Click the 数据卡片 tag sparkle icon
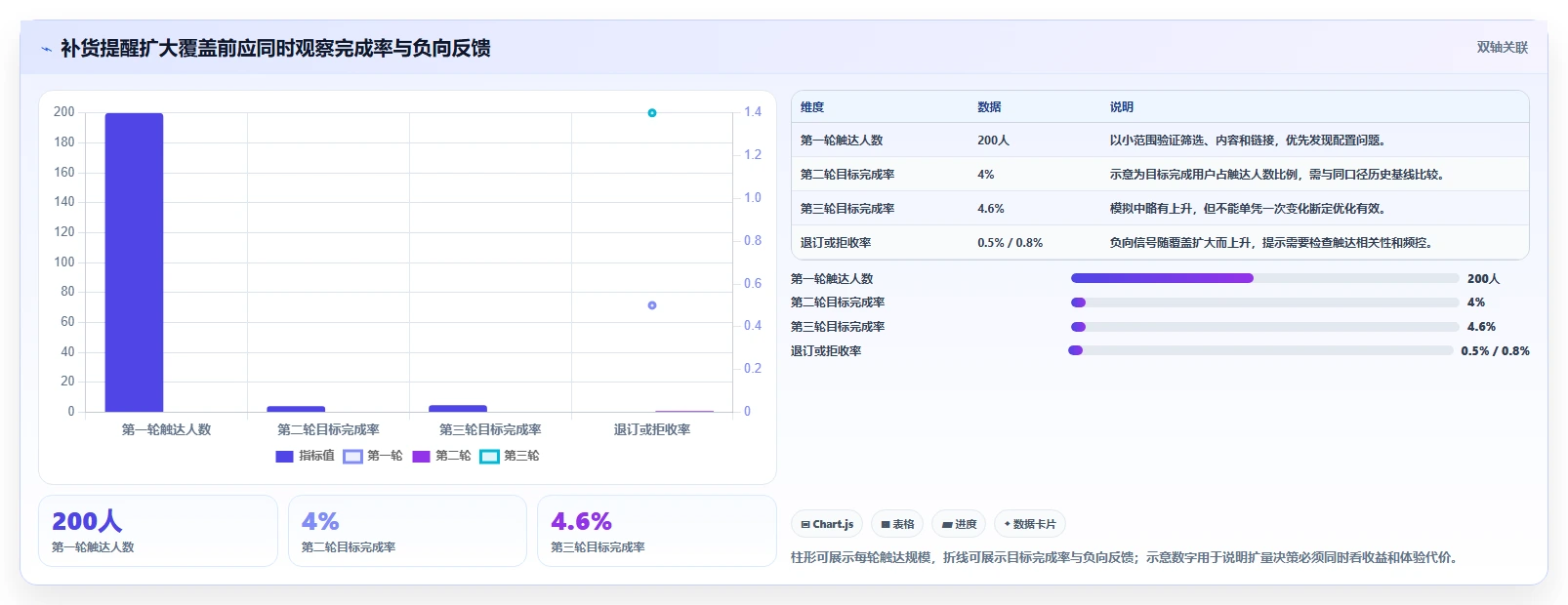This screenshot has height=605, width=1568. [1008, 525]
